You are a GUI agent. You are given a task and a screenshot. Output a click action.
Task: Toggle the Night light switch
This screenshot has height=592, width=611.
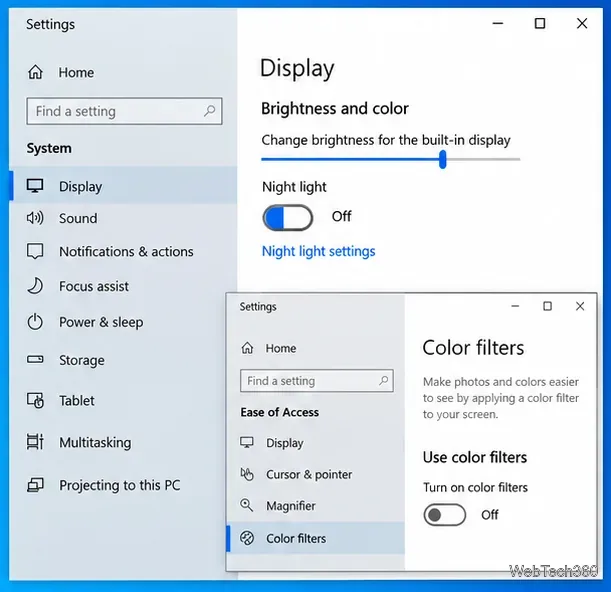[x=288, y=217]
